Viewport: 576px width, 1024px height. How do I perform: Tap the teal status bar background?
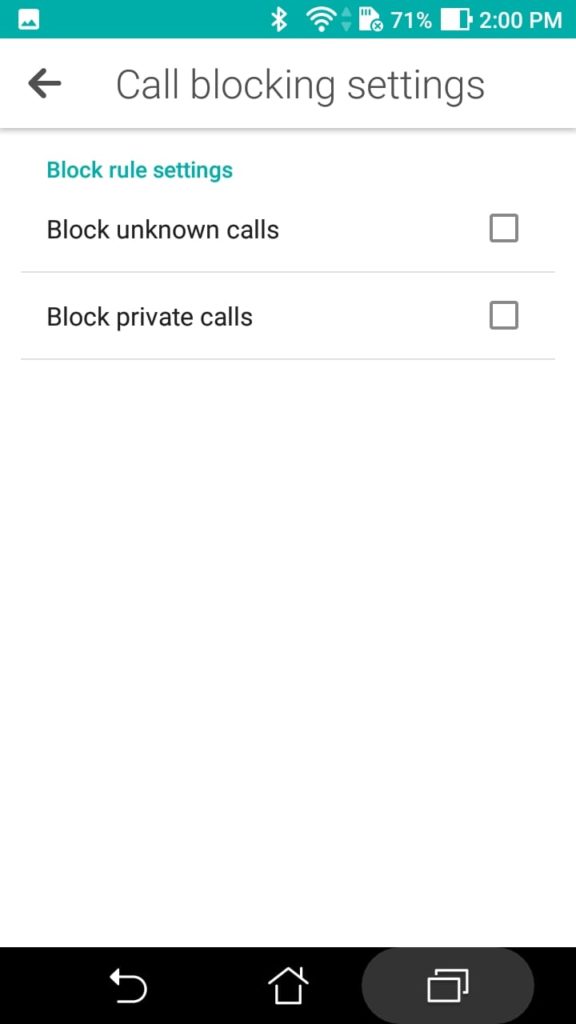pyautogui.click(x=157, y=20)
